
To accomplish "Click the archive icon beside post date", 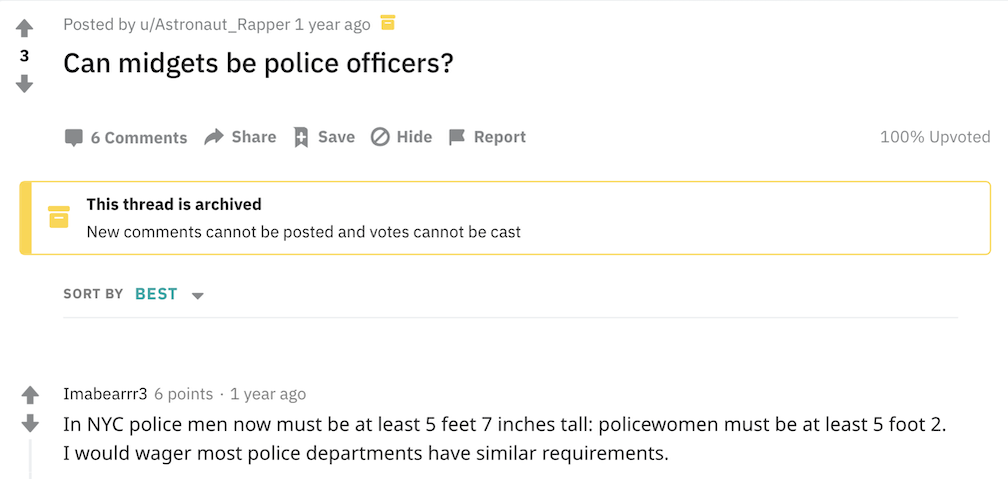I will (388, 23).
